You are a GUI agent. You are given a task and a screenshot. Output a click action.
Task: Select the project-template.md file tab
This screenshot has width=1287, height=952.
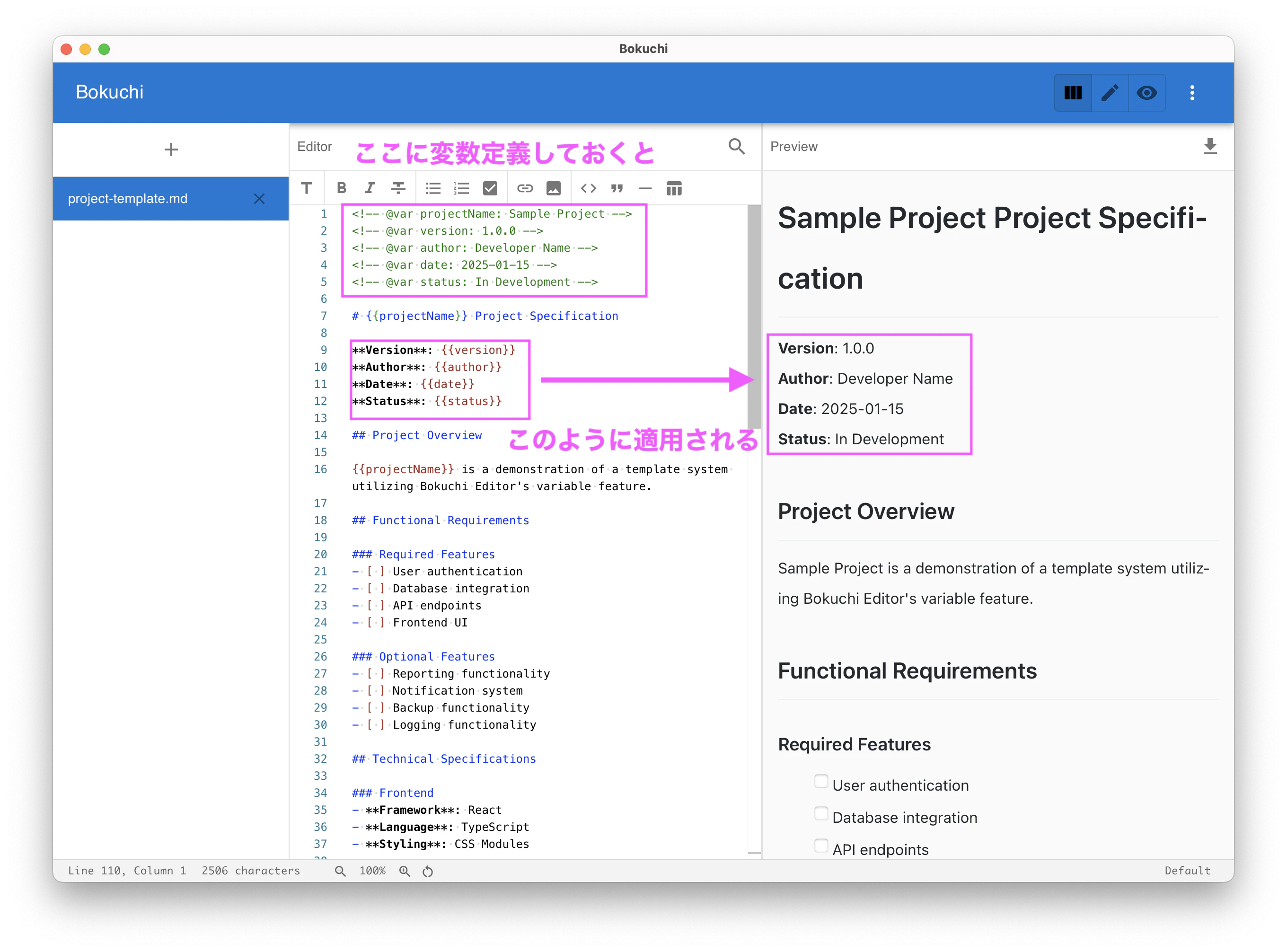coord(171,199)
